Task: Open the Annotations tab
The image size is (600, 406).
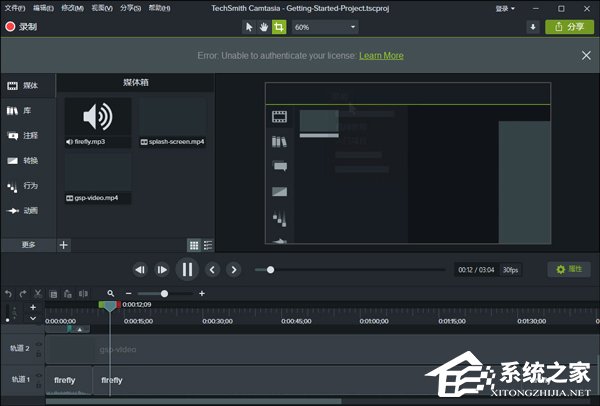Action: click(28, 136)
